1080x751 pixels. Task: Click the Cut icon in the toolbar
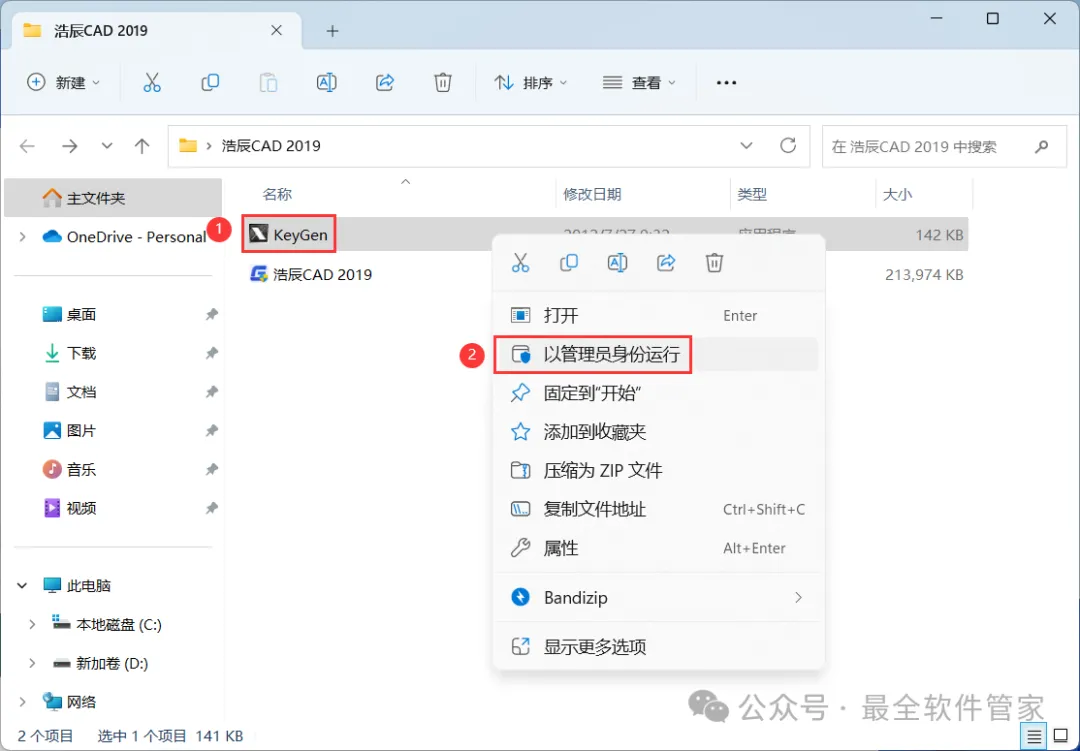click(x=152, y=83)
